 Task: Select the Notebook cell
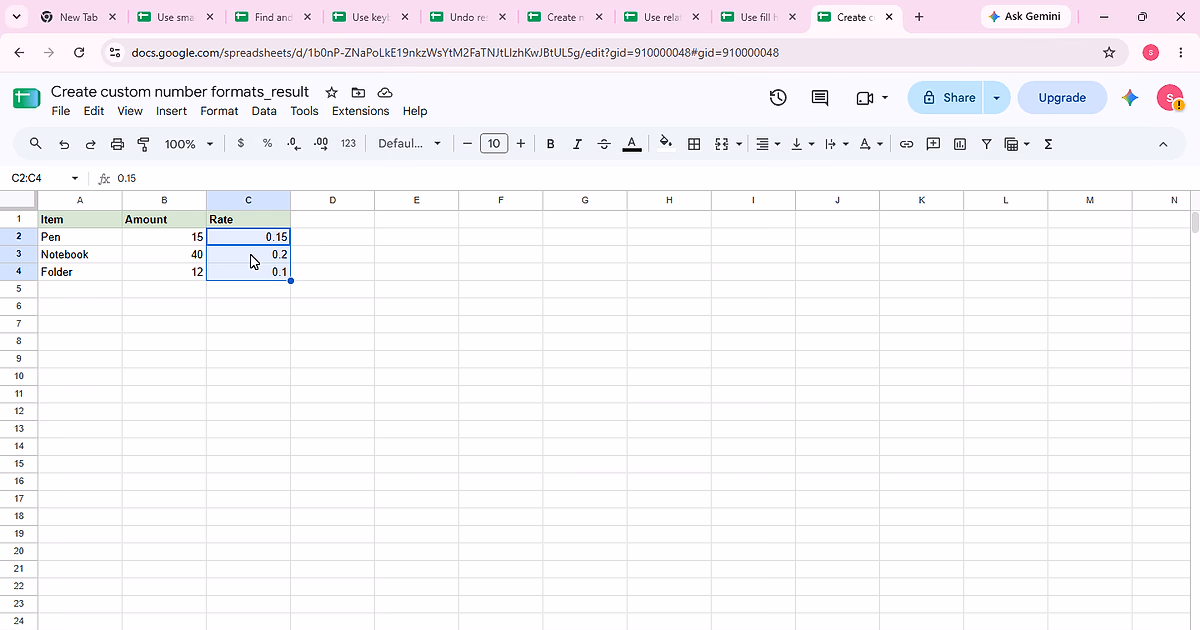click(80, 254)
